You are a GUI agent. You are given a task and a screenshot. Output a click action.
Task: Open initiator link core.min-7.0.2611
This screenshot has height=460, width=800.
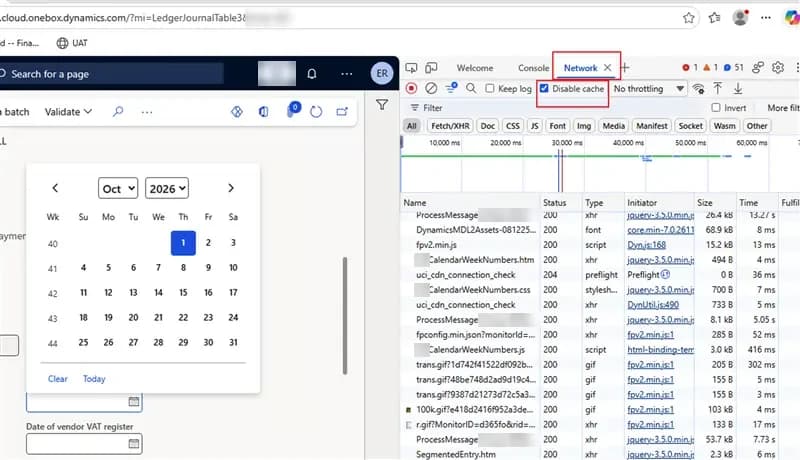click(661, 230)
